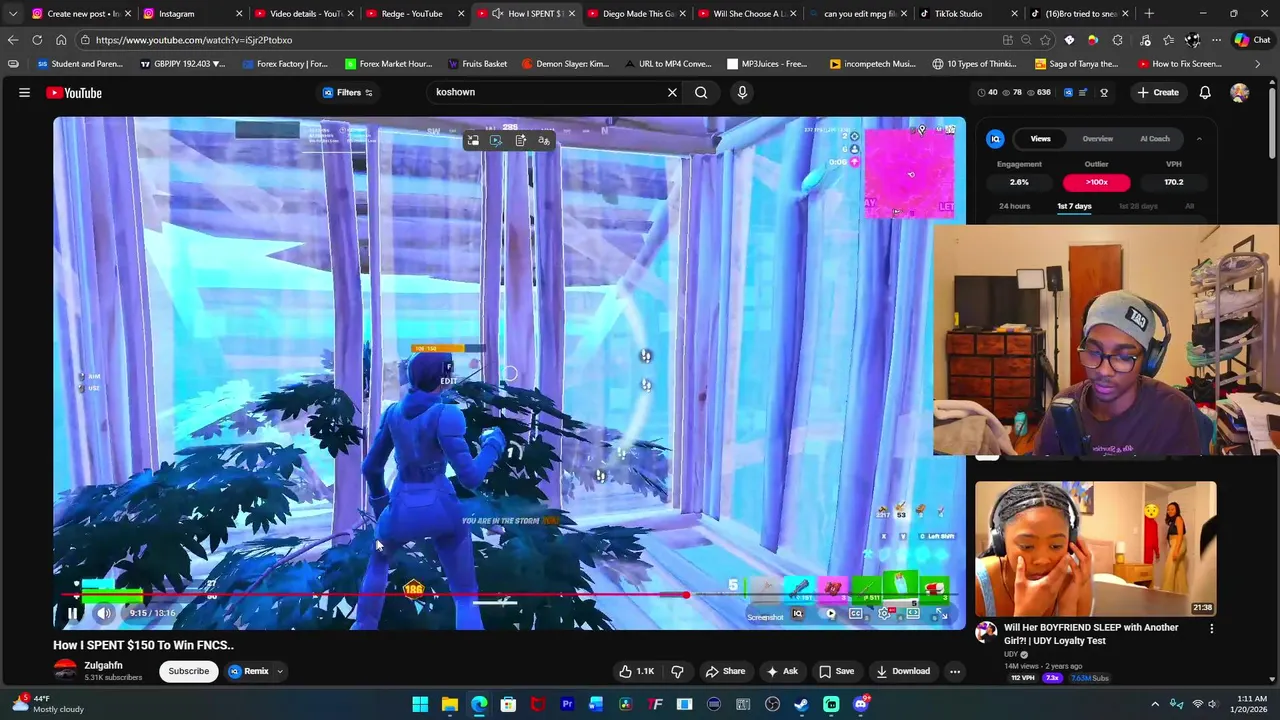Toggle closed captions on the player
This screenshot has height=720, width=1280.
856,613
